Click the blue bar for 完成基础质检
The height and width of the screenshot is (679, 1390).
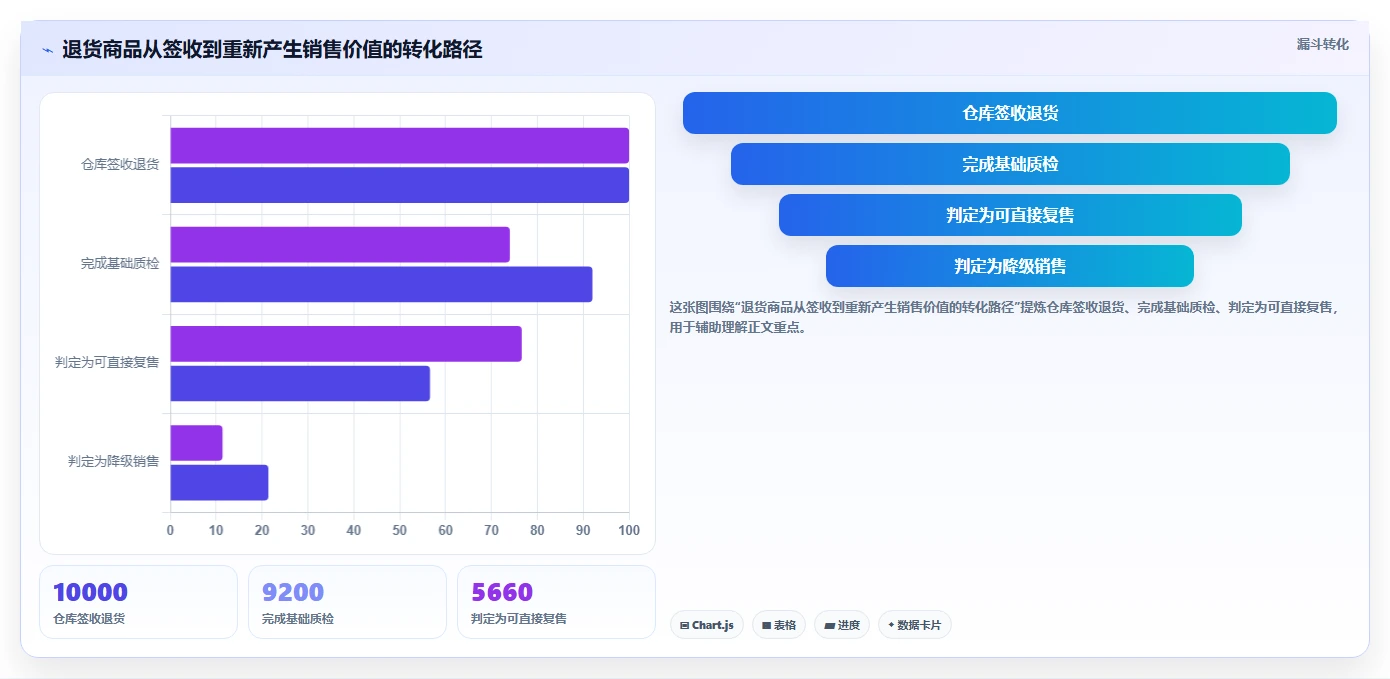click(x=381, y=284)
